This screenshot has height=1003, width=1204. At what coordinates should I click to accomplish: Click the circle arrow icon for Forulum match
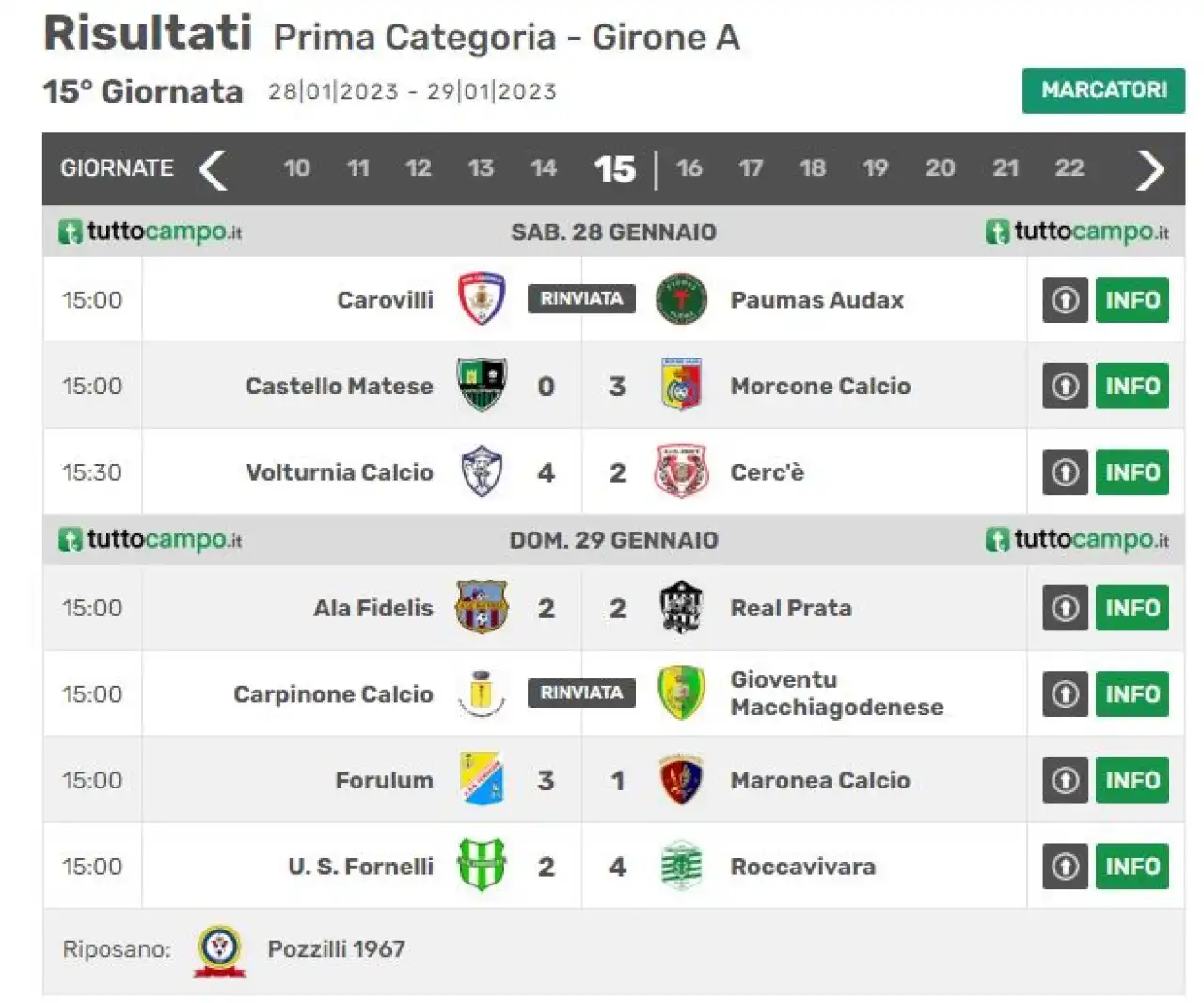coord(1065,780)
